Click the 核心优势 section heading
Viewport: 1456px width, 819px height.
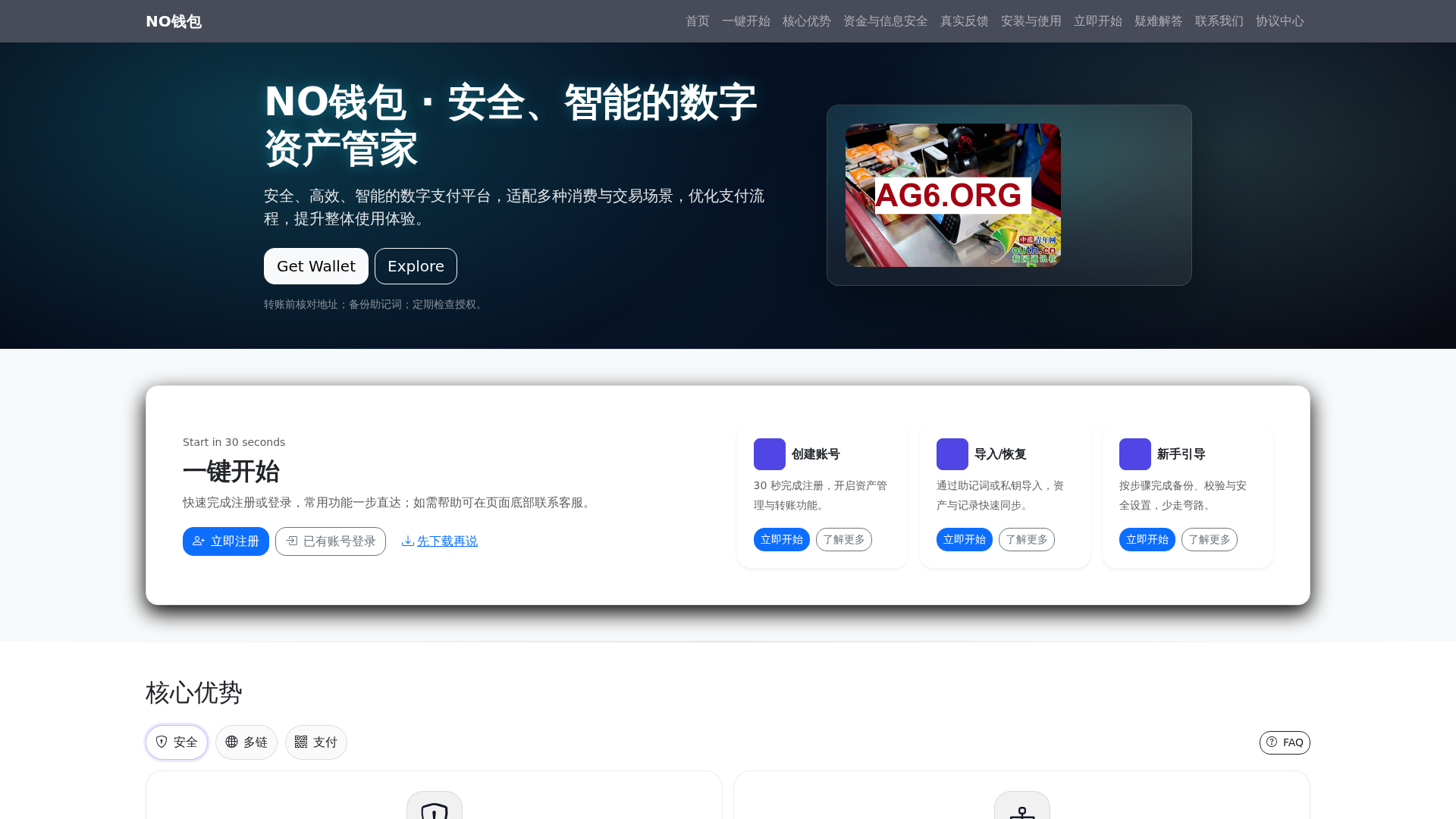coord(194,692)
